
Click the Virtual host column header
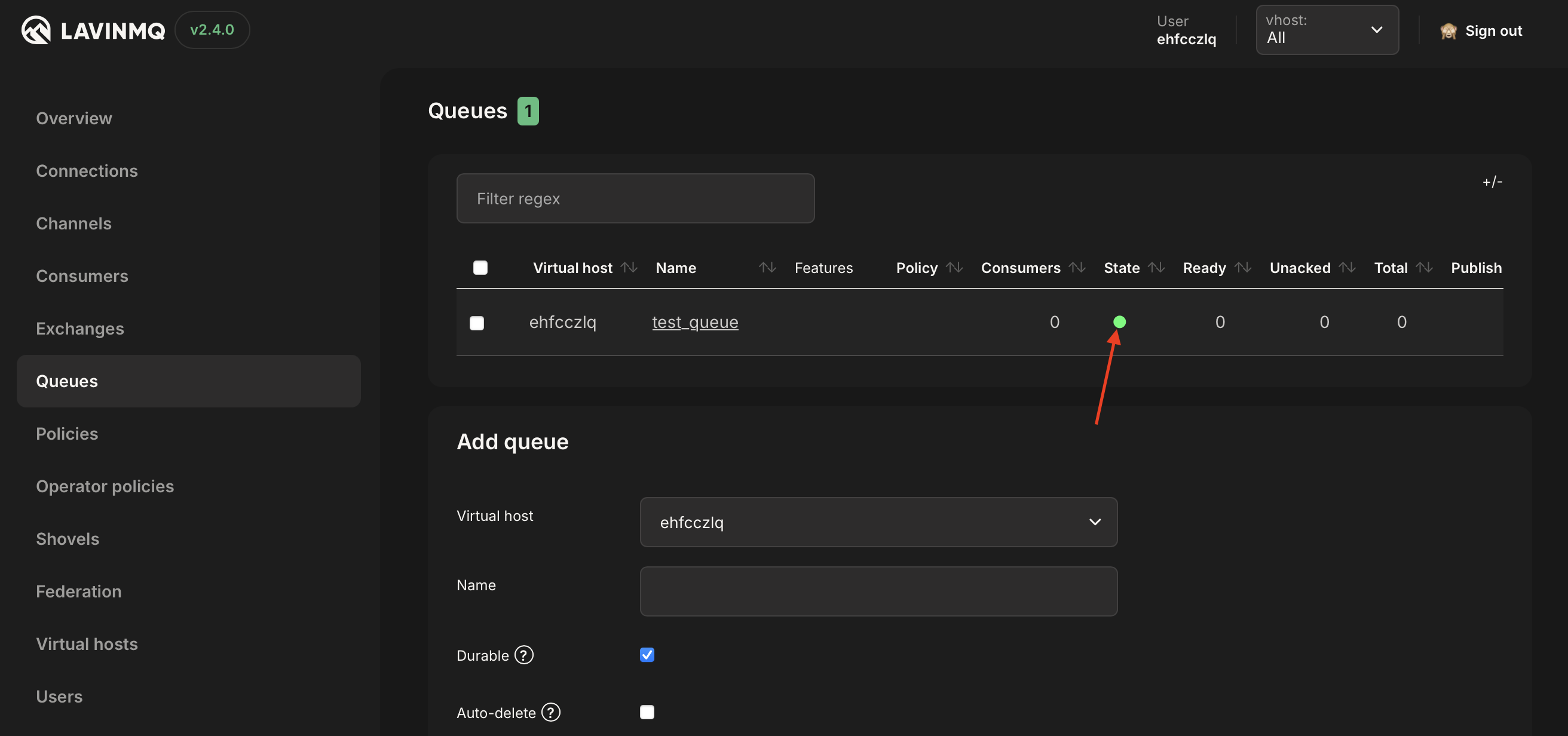tap(573, 268)
